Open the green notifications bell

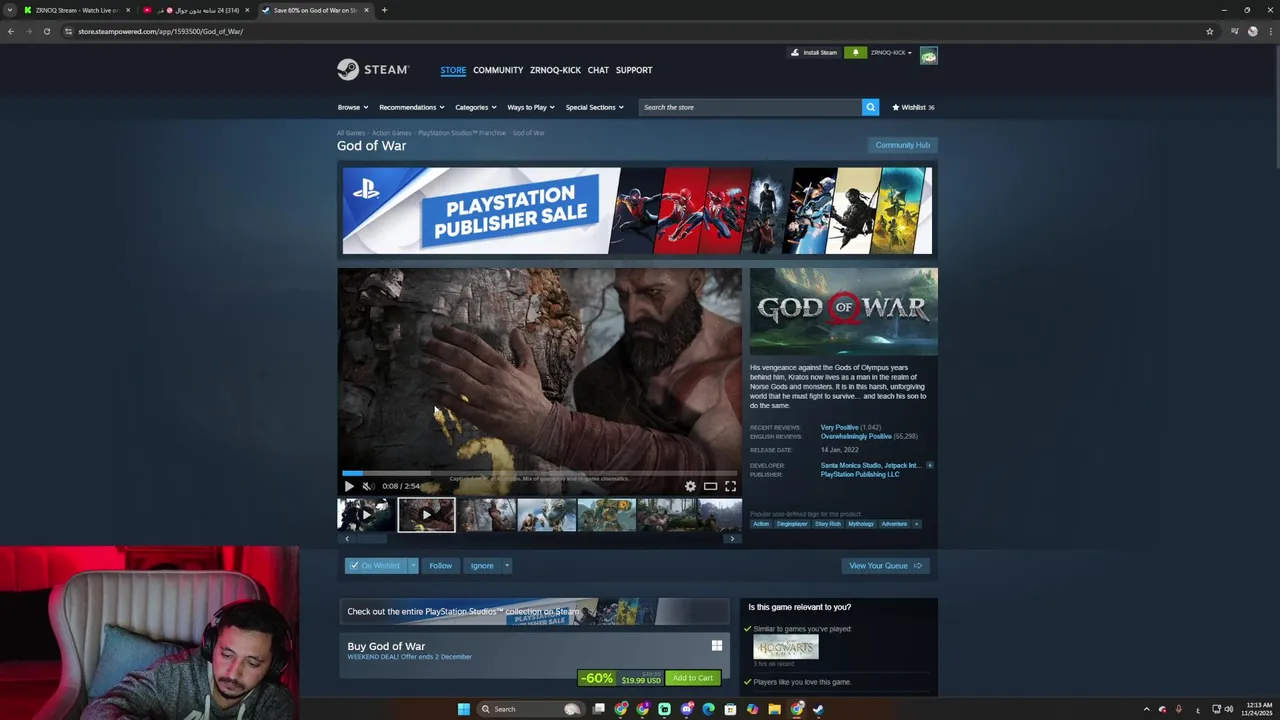click(x=855, y=52)
